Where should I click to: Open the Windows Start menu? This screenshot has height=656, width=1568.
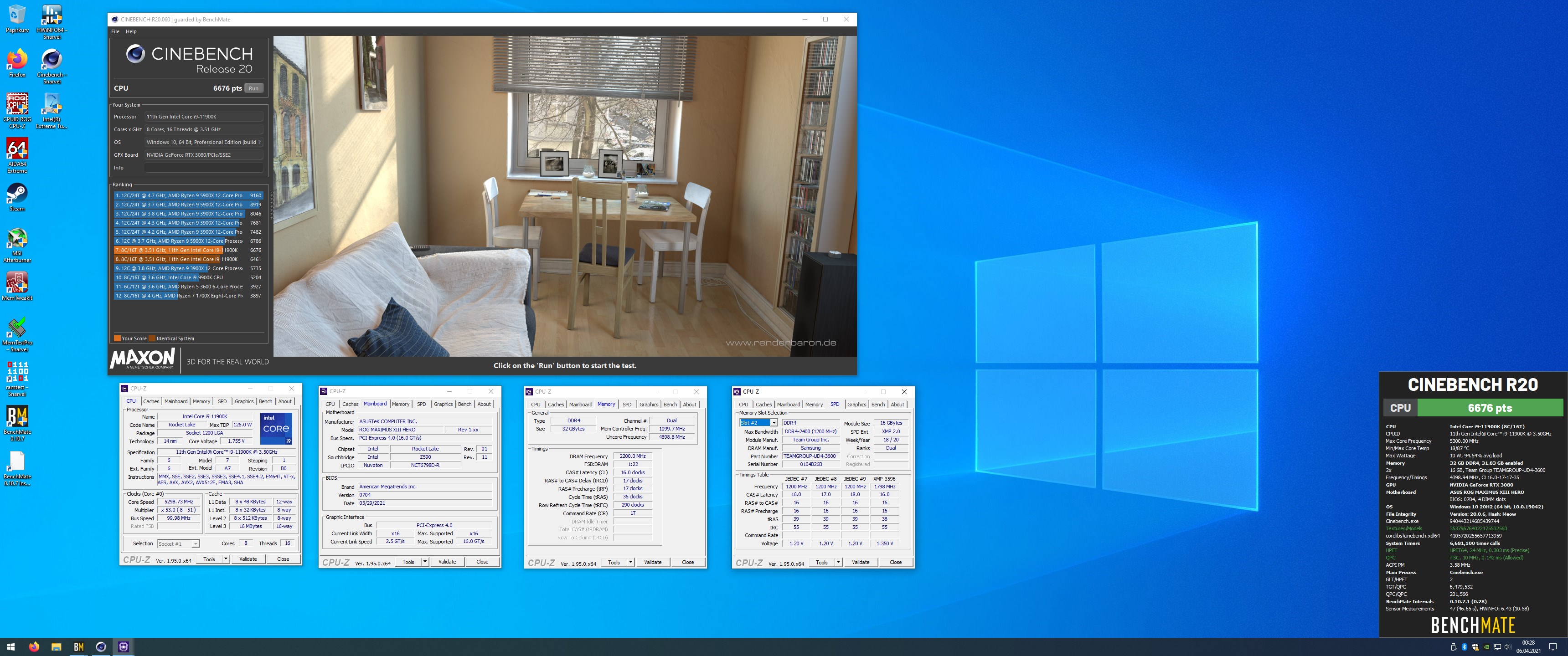coord(10,647)
